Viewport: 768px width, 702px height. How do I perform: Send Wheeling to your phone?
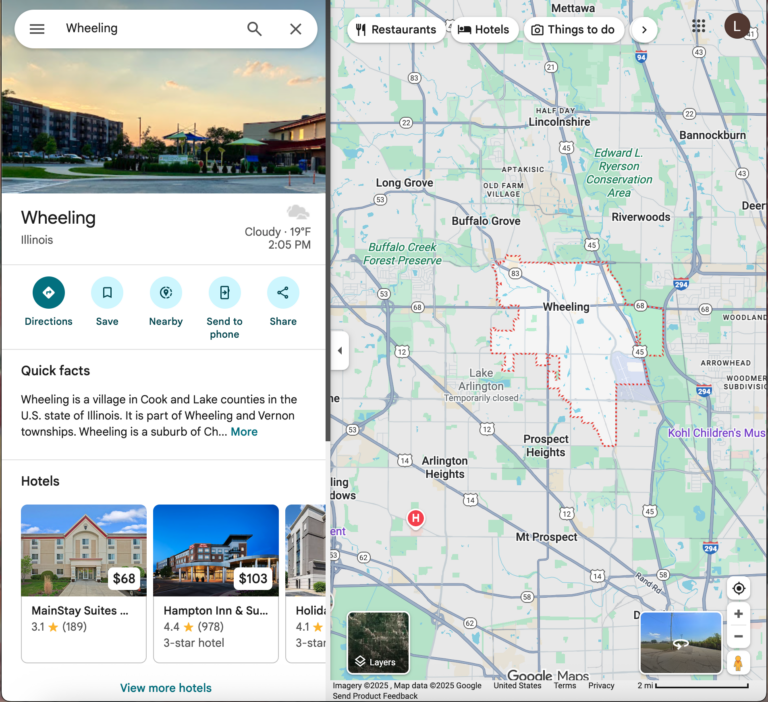click(x=224, y=293)
